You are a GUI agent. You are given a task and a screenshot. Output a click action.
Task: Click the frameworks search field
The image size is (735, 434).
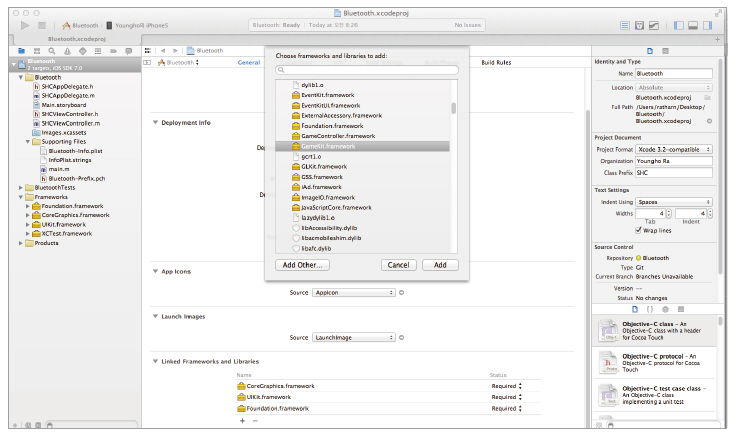[366, 70]
